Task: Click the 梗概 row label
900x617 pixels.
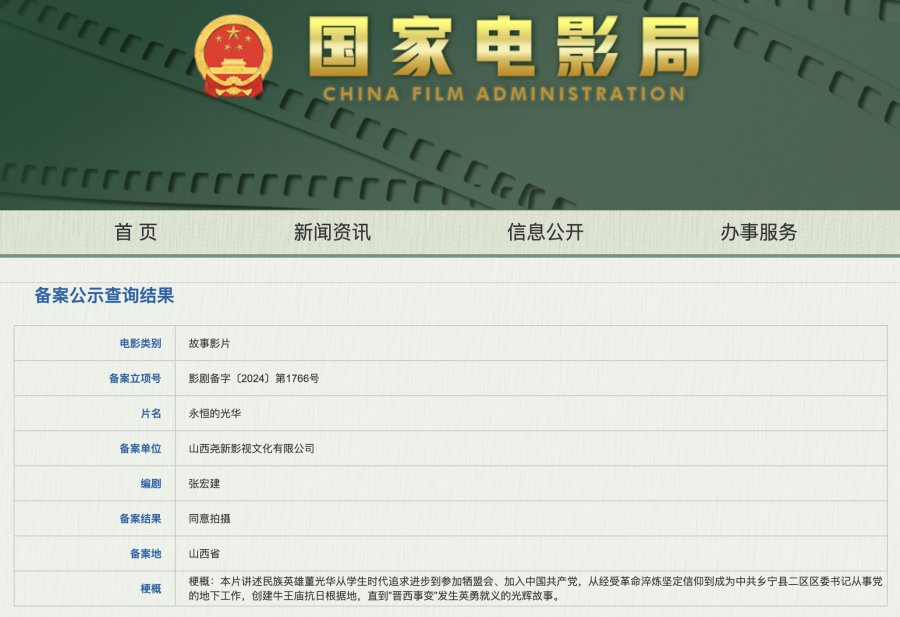Action: tap(151, 588)
